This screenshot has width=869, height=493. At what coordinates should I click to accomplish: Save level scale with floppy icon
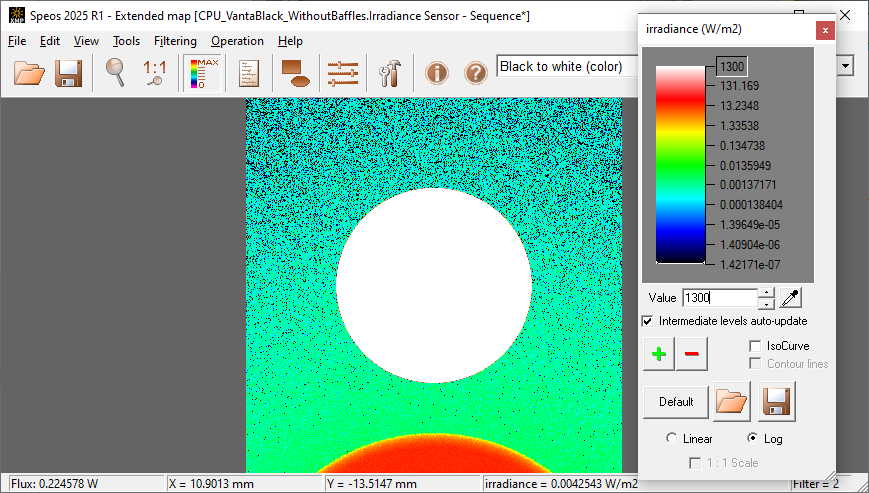click(x=776, y=401)
